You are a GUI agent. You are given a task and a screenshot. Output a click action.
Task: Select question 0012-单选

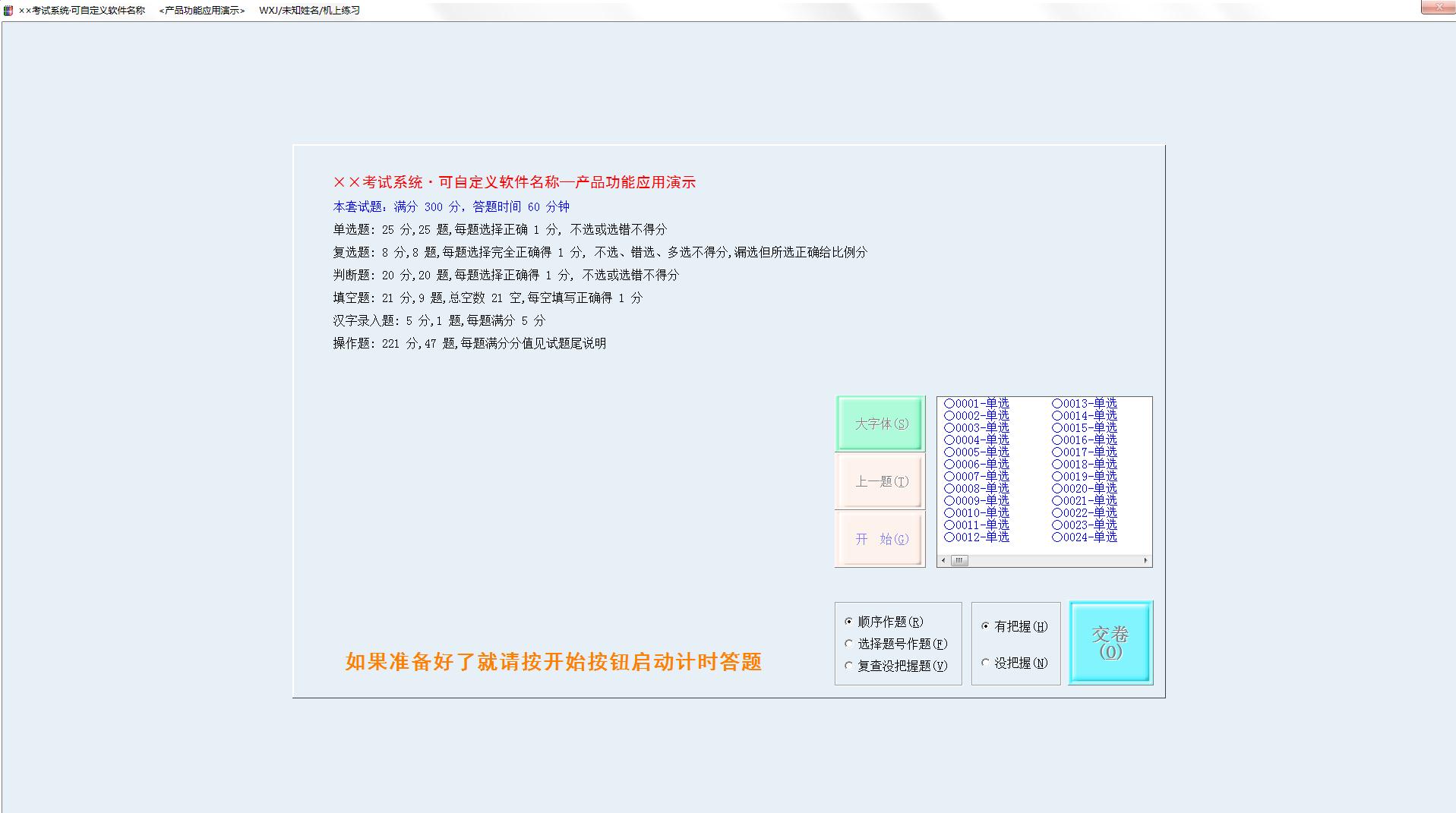tap(977, 537)
